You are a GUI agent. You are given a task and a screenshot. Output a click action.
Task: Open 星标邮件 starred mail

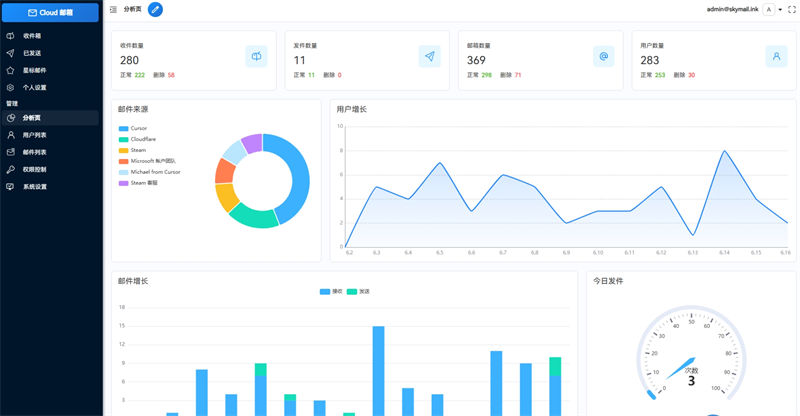click(35, 70)
